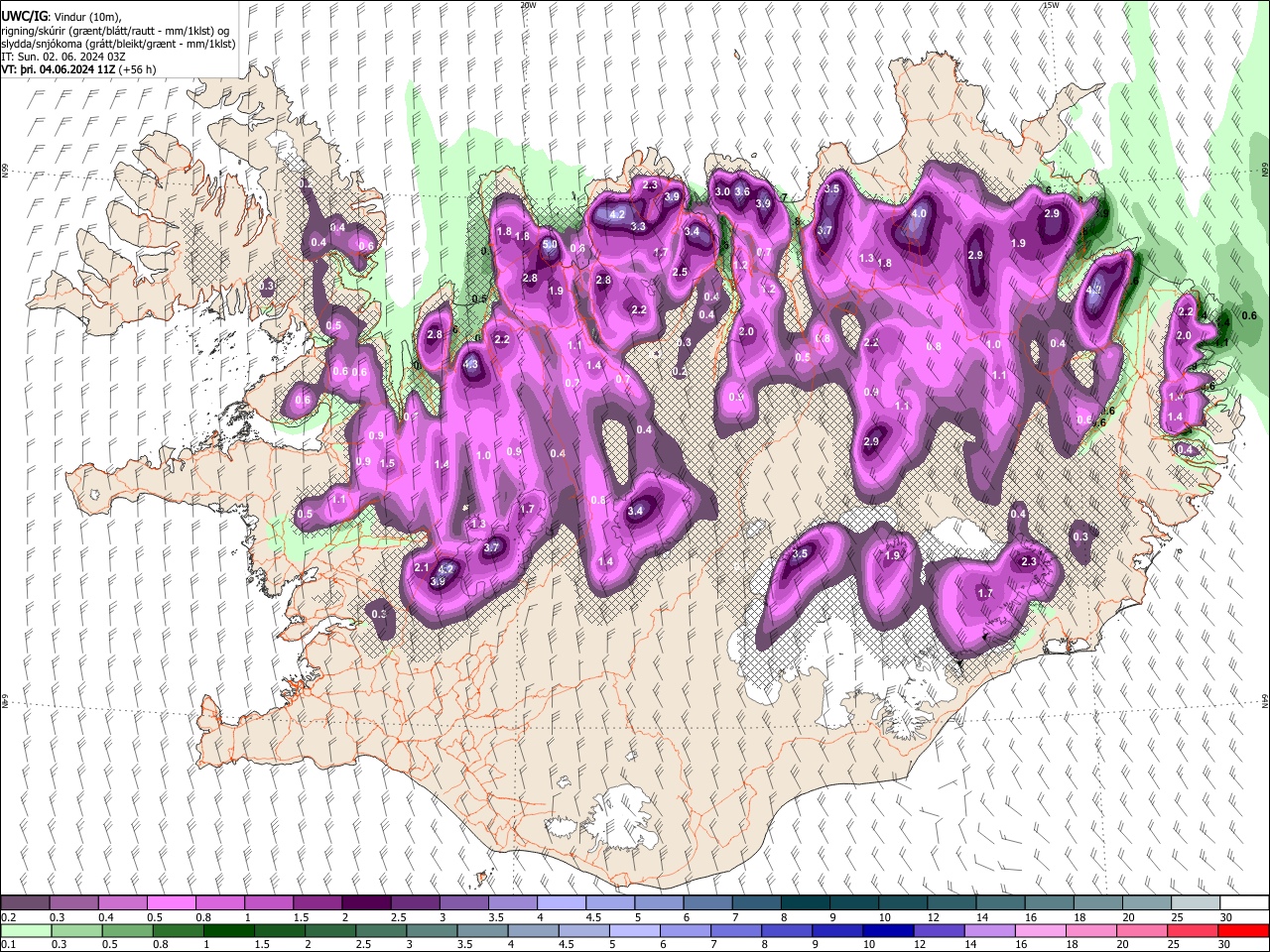Click the 2.1 precipitation value in west Iceland
1270x952 pixels.
(x=422, y=568)
